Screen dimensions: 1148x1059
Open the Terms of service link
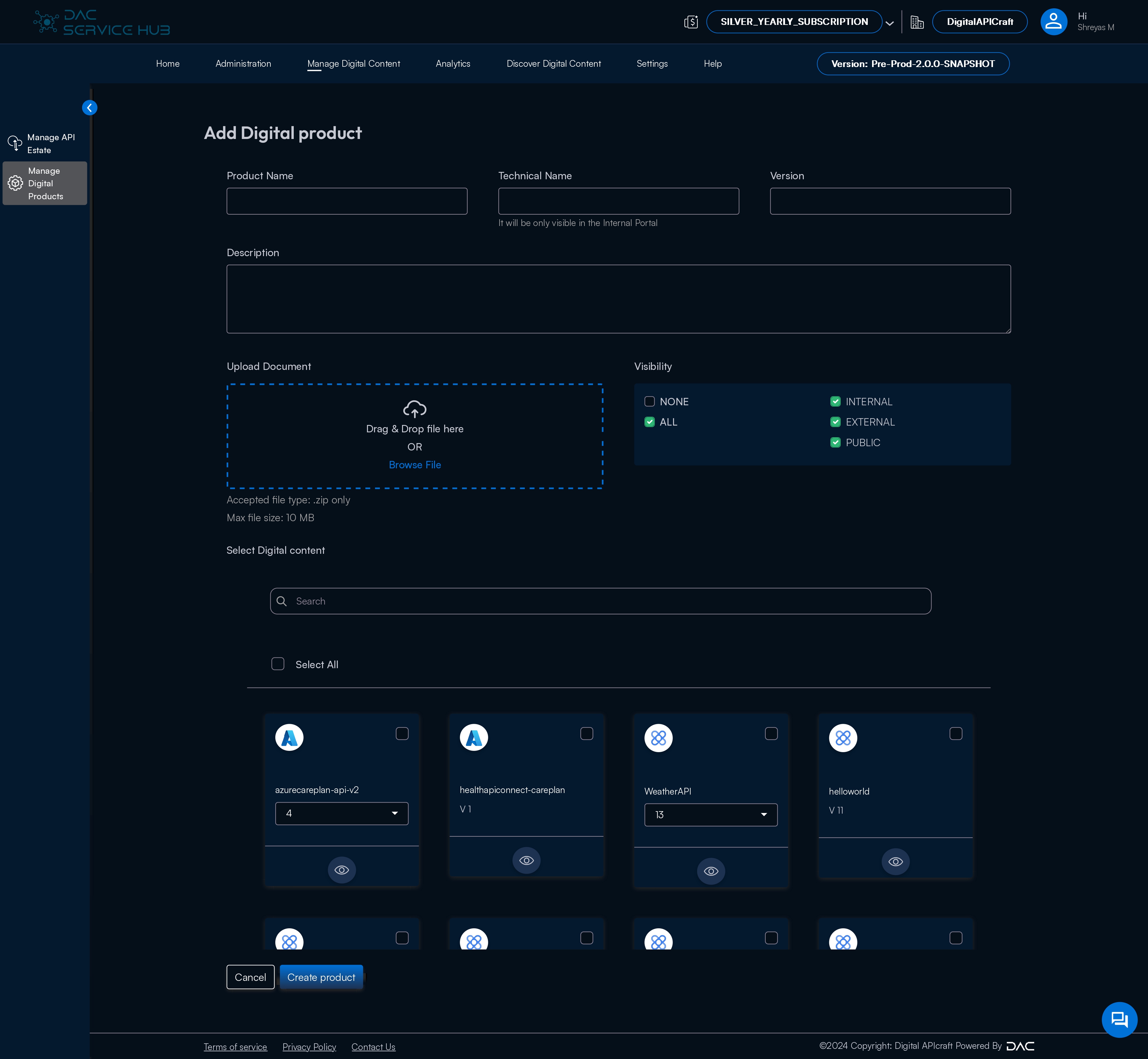point(236,1047)
